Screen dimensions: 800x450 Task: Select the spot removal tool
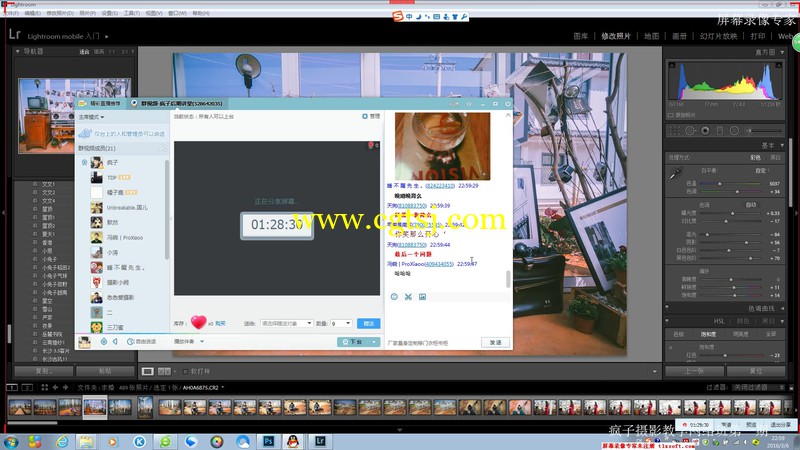[690, 131]
